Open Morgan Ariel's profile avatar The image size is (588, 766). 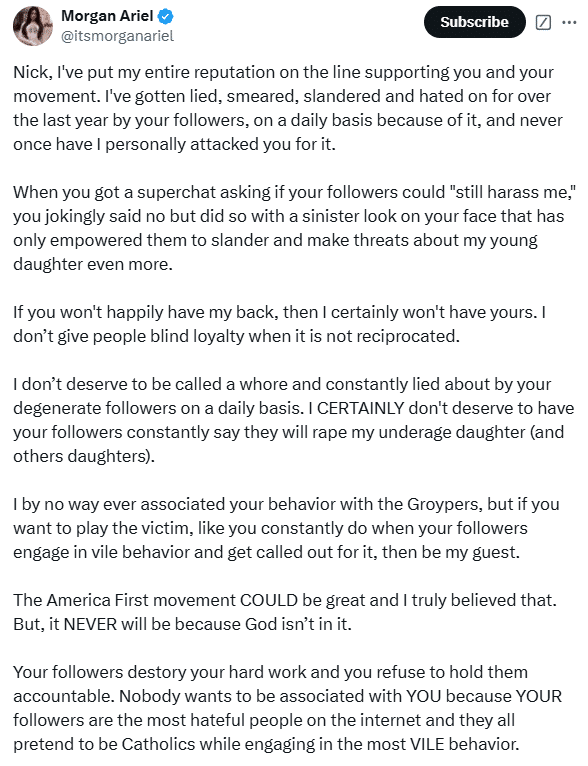[x=33, y=26]
